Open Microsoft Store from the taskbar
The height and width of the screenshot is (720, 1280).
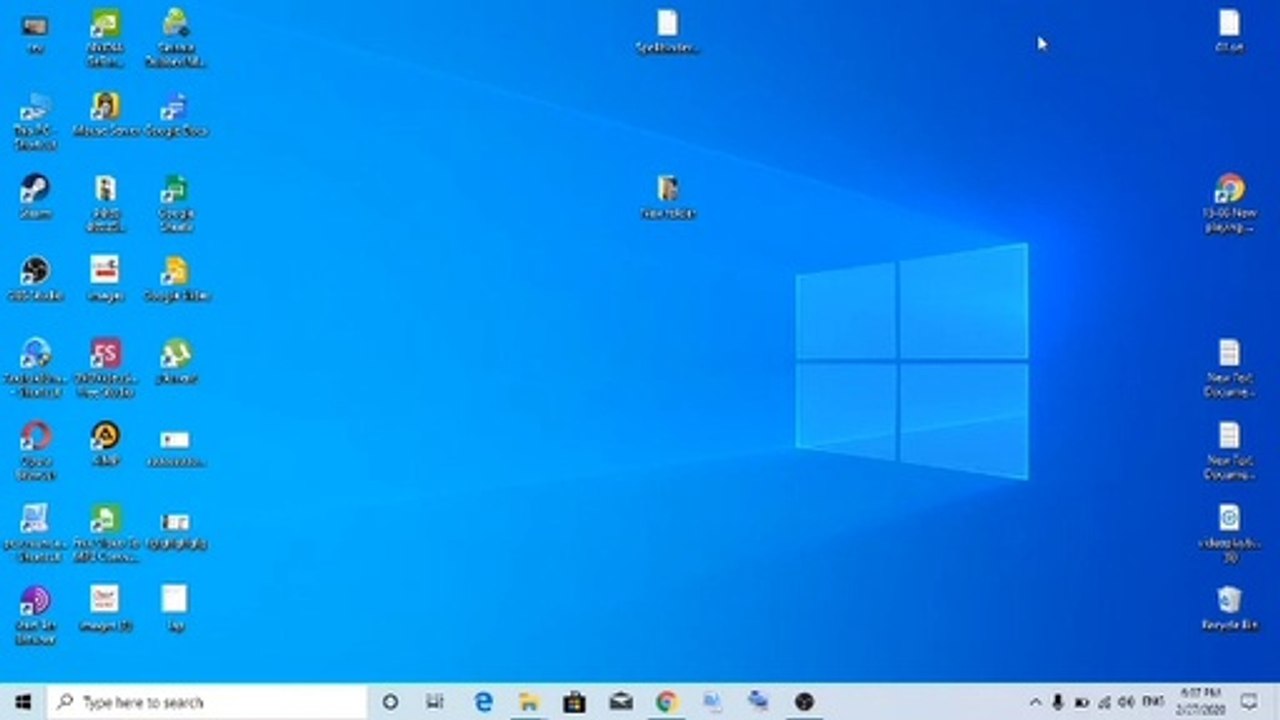(574, 702)
